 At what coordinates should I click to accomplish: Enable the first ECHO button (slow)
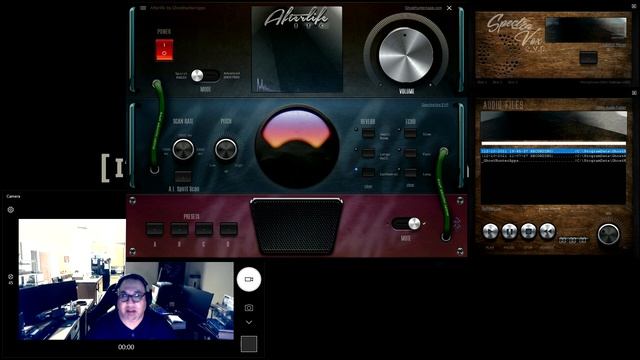410,133
